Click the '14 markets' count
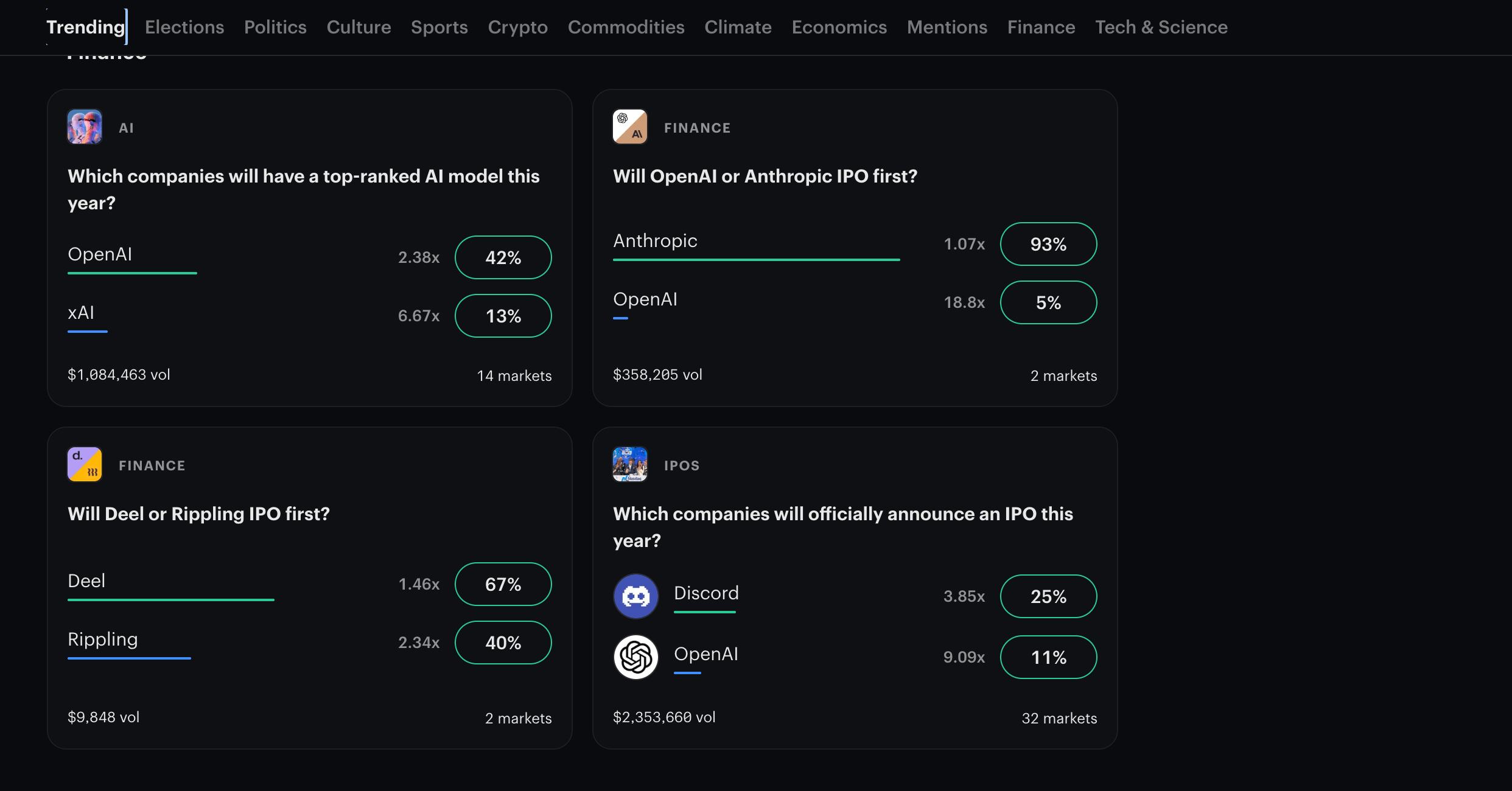Viewport: 1512px width, 791px height. pos(514,376)
